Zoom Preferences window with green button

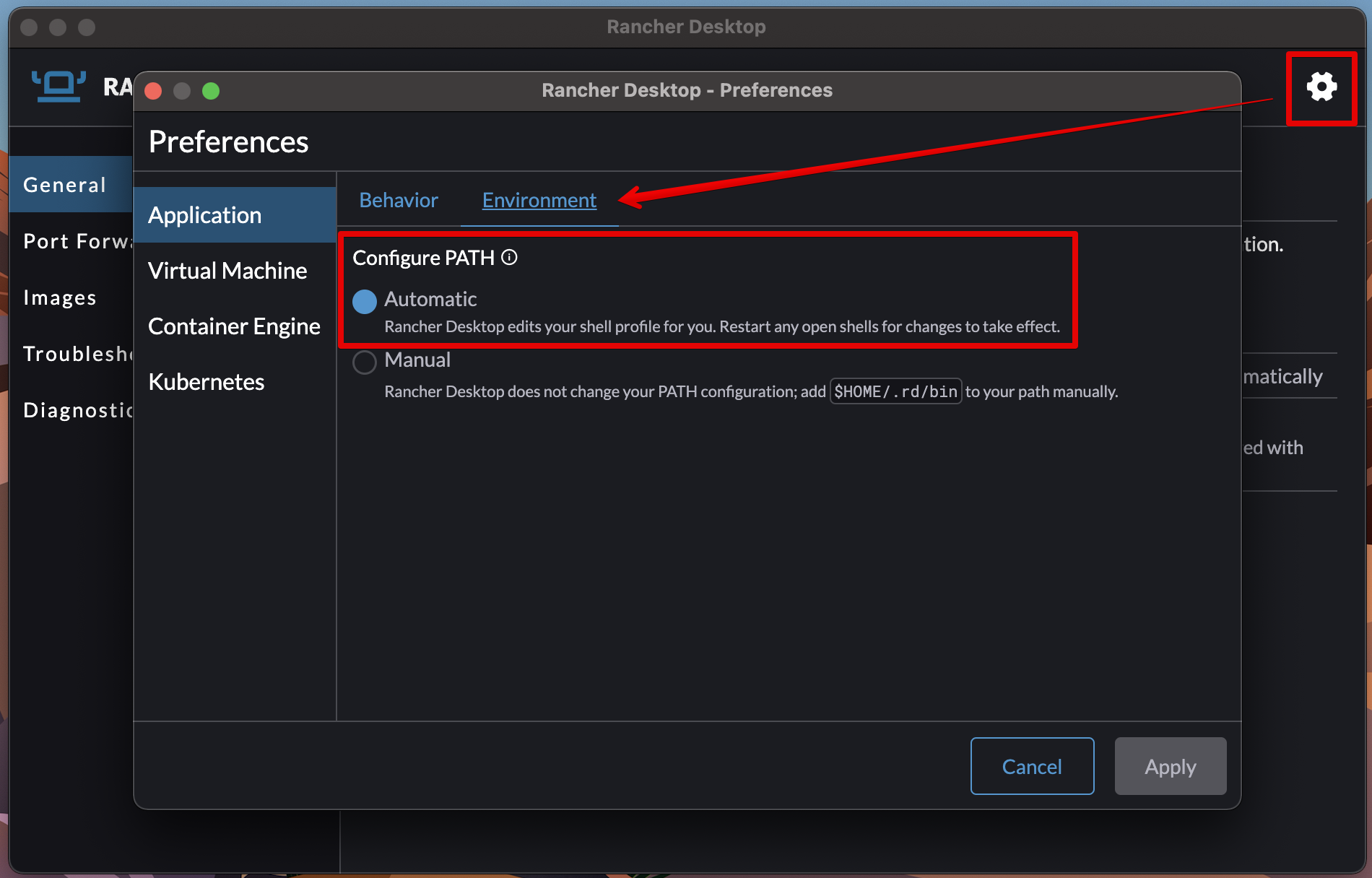point(211,90)
